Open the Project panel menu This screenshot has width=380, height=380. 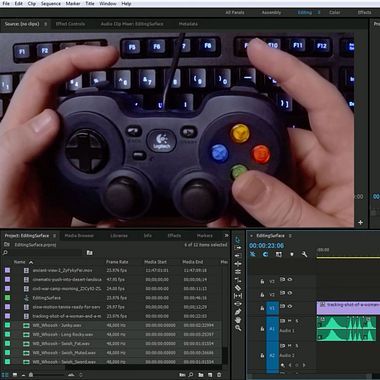(54, 236)
